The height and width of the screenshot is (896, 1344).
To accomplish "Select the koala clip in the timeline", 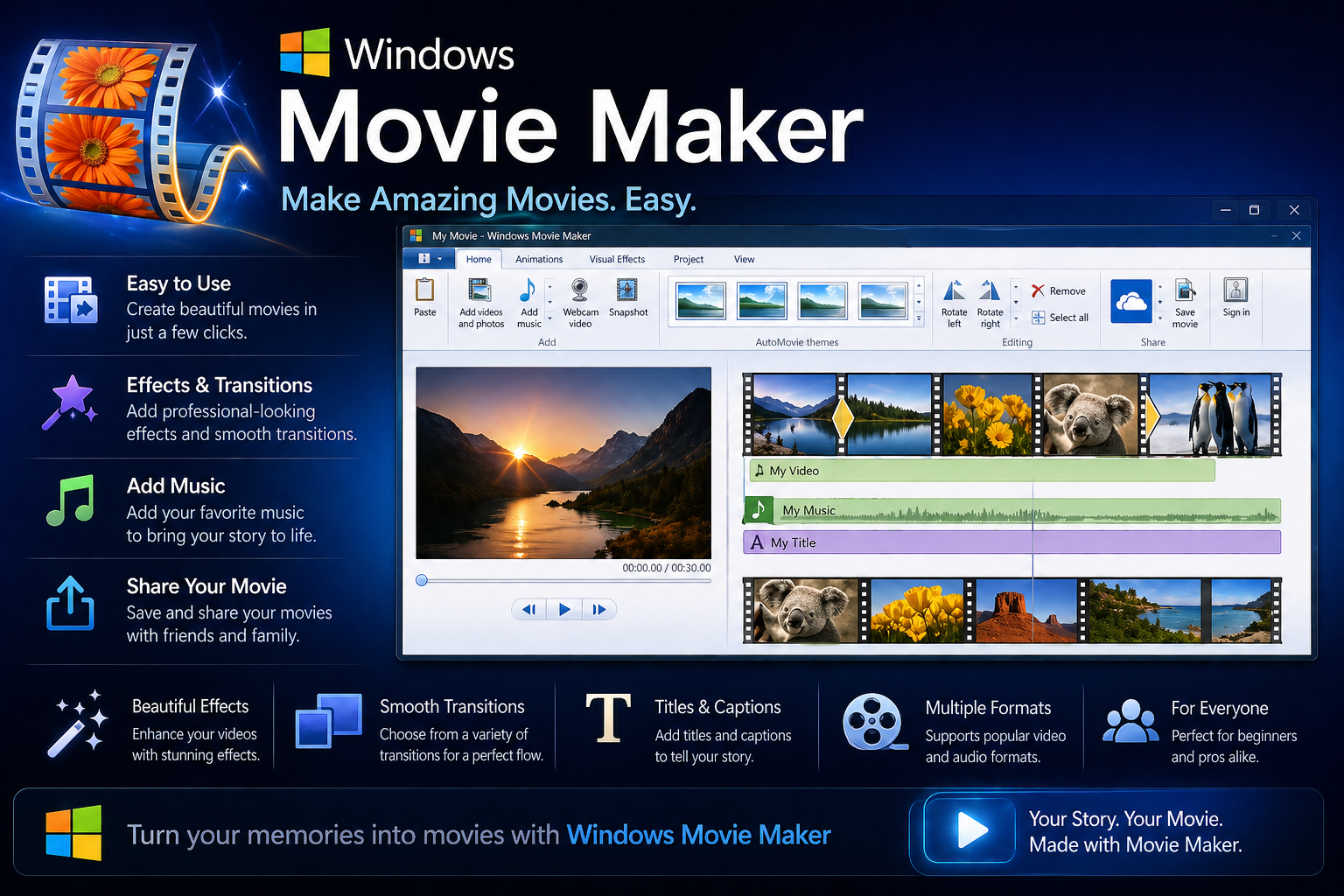I will 1088,415.
